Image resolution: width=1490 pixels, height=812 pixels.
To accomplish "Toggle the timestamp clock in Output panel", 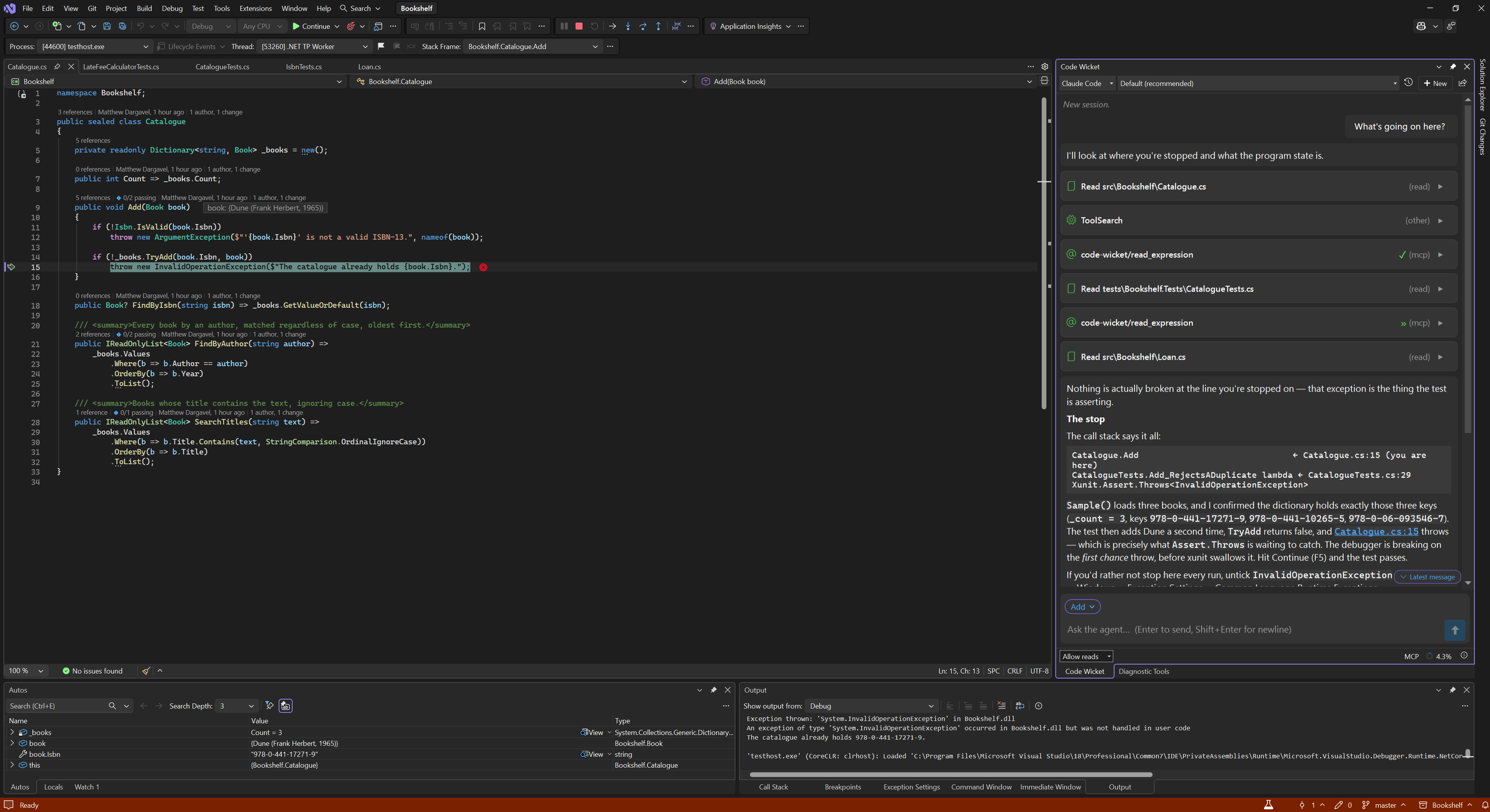I will 1038,705.
